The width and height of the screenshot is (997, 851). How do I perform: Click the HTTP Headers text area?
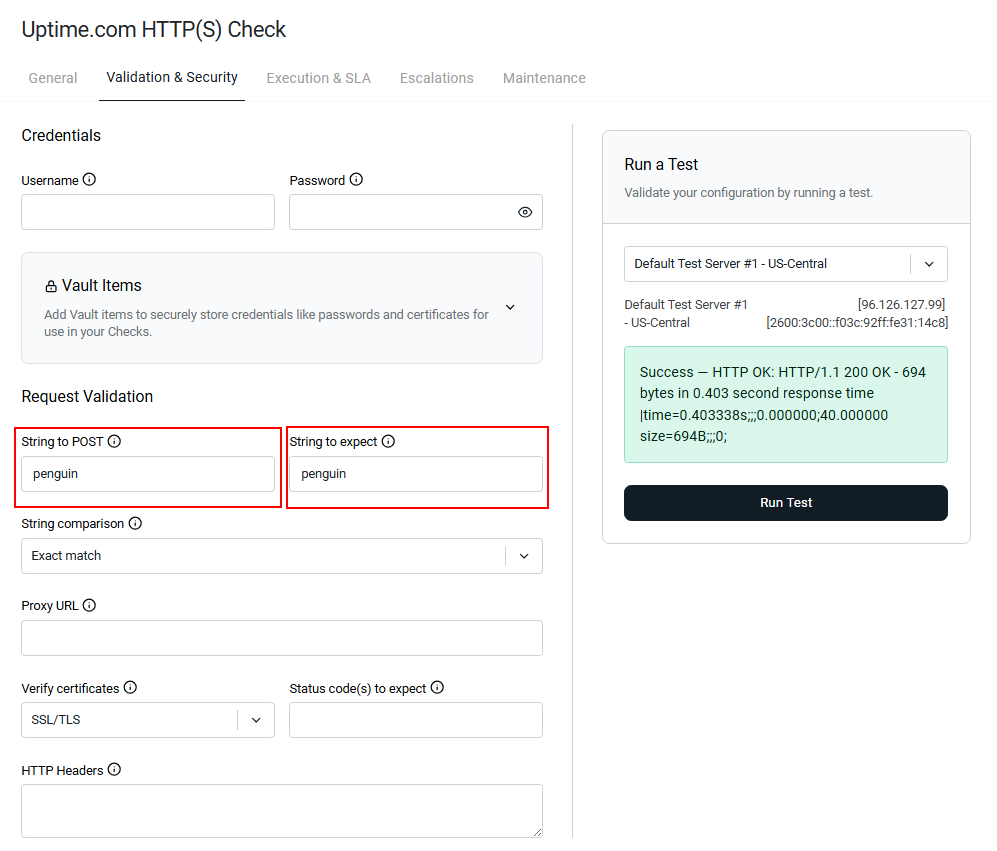tap(281, 810)
